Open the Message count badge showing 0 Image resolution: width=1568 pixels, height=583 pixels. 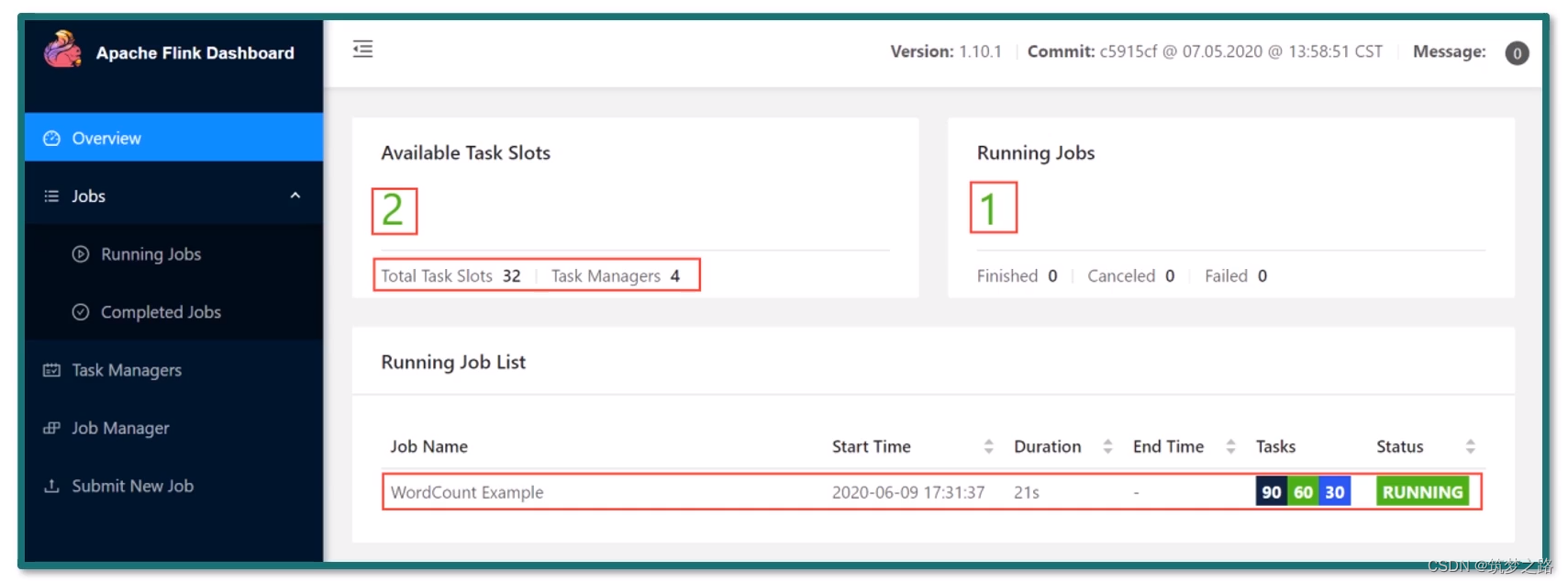click(x=1517, y=53)
